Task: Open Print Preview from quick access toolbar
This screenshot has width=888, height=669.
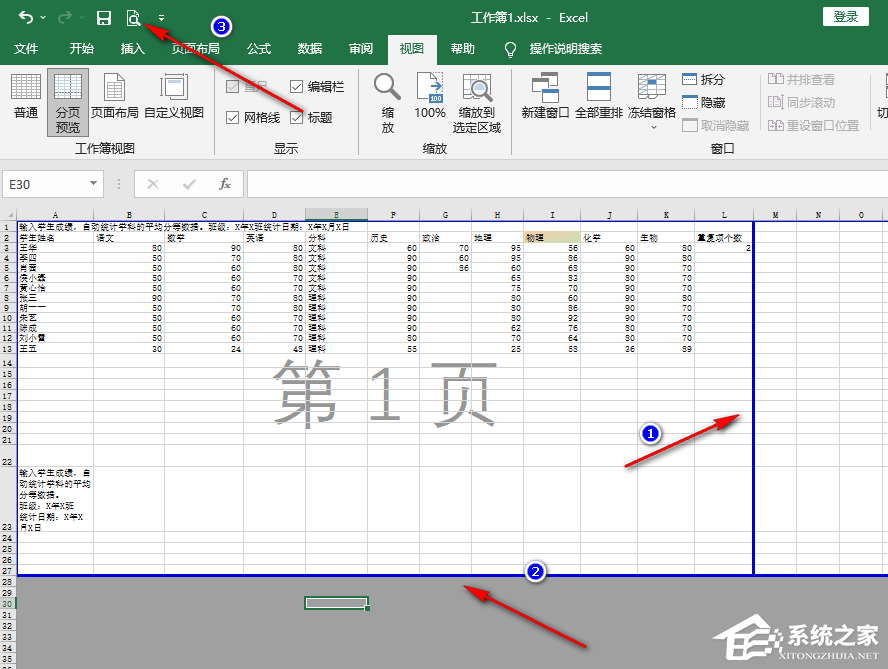Action: [x=134, y=18]
